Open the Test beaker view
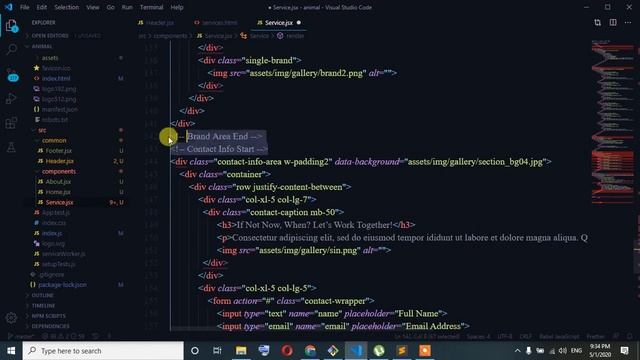Image resolution: width=640 pixels, height=360 pixels. tap(11, 147)
